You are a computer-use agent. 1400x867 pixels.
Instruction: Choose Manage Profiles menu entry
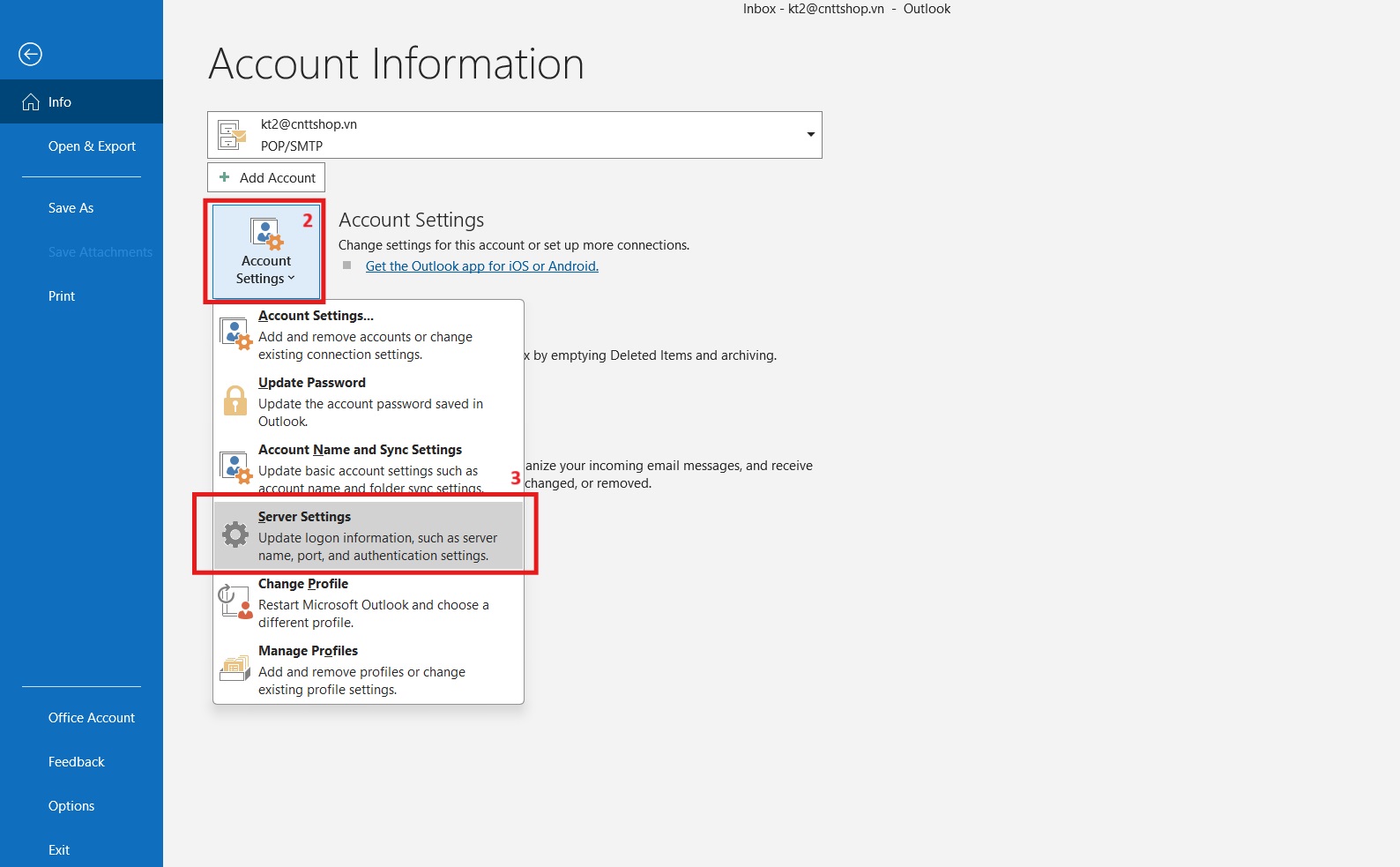[369, 670]
